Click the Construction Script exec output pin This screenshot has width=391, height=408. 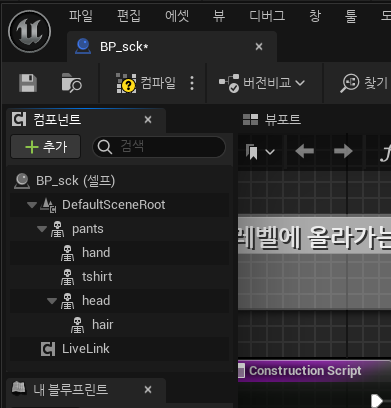(x=377, y=400)
